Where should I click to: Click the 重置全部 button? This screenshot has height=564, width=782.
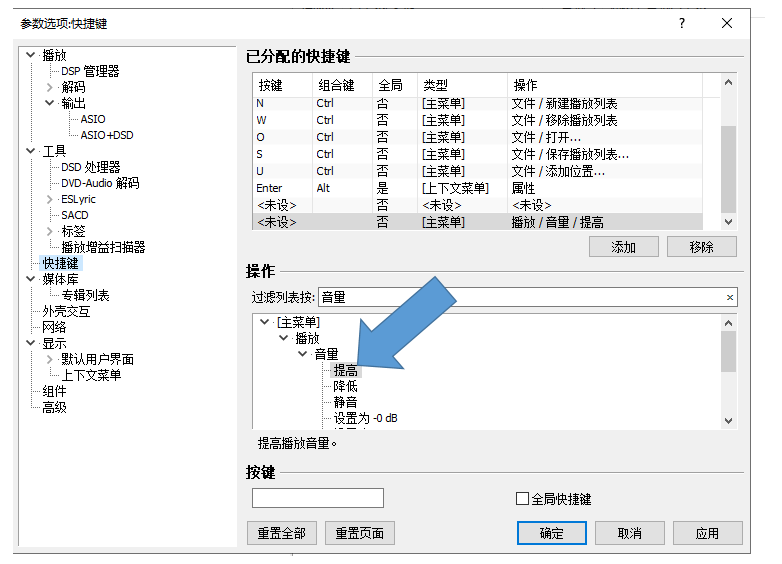click(281, 533)
